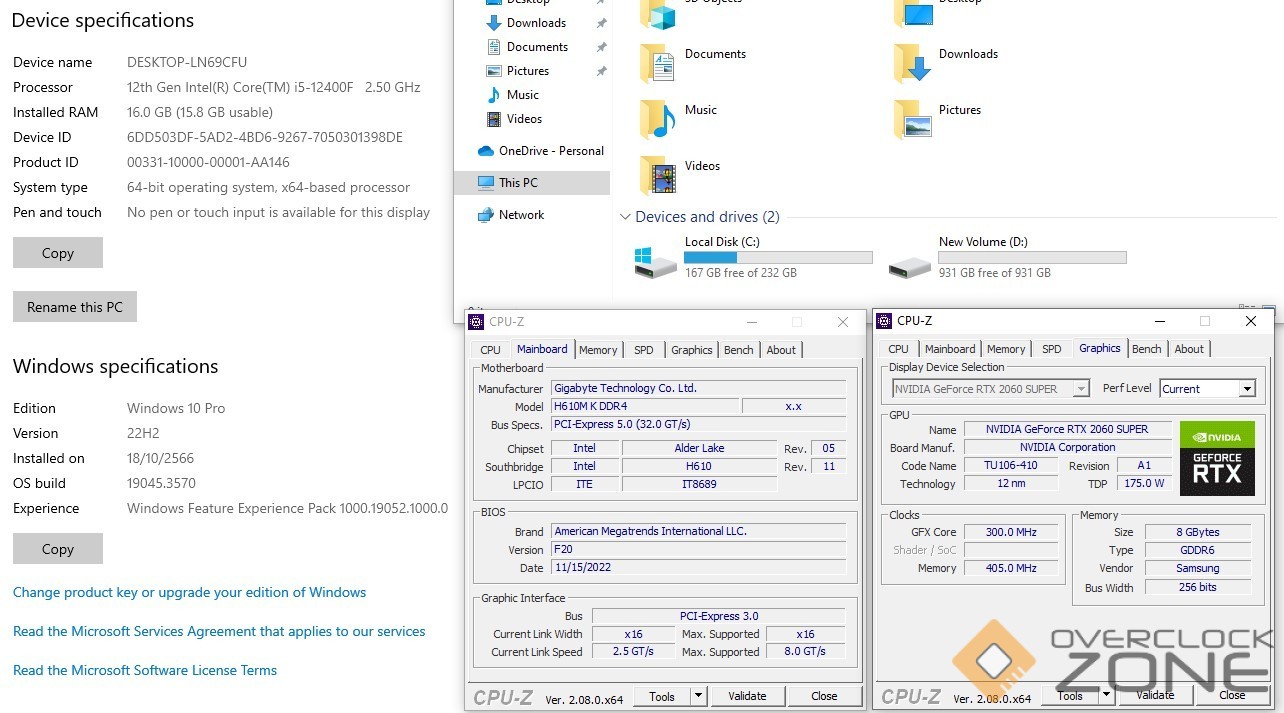Click Close button in Mainboard CPU-Z window
This screenshot has width=1284, height=713.
coord(824,696)
